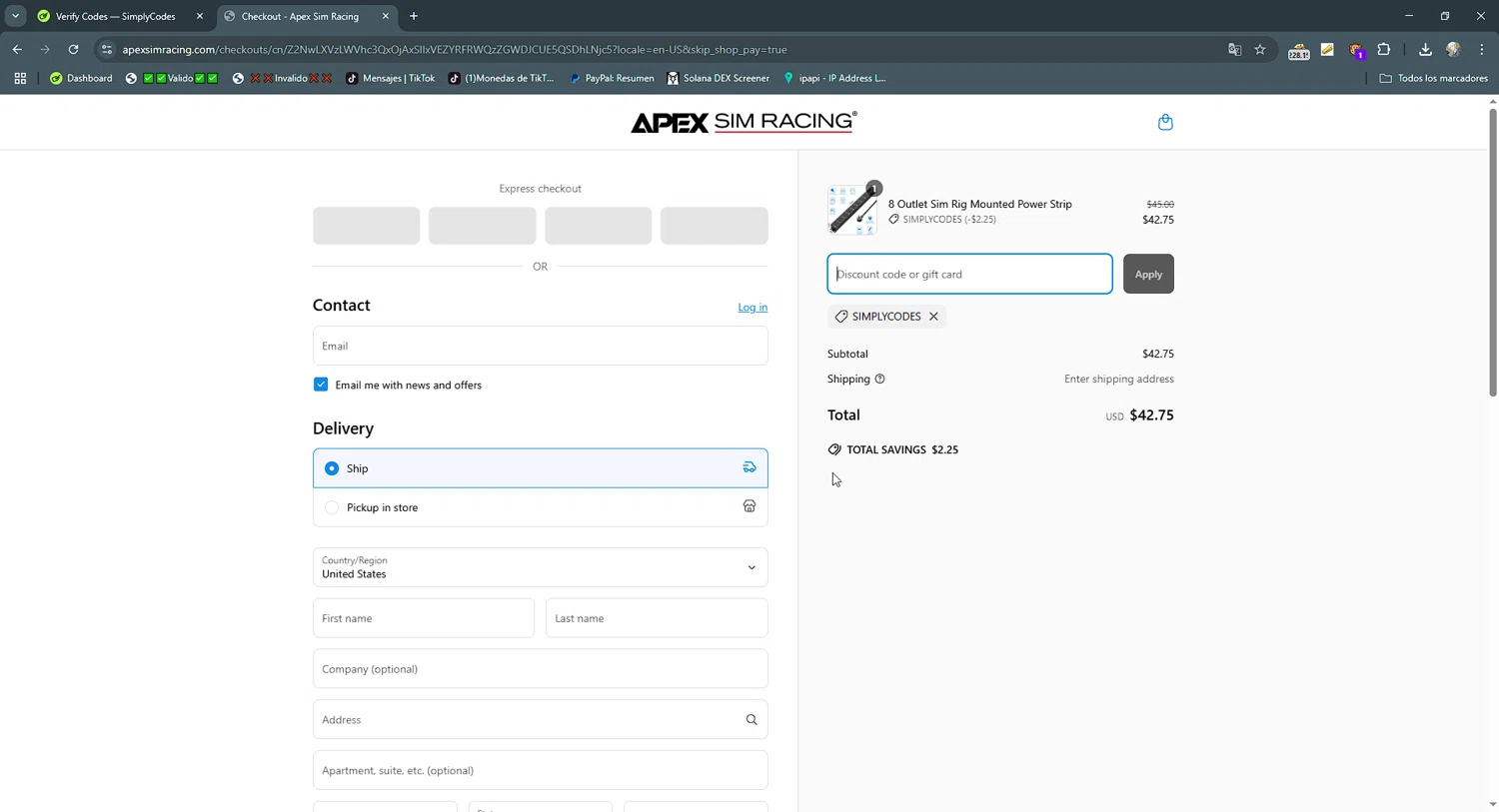Switch to the Verify Codes — SimplyCodes tab
The width and height of the screenshot is (1499, 812).
pyautogui.click(x=115, y=16)
